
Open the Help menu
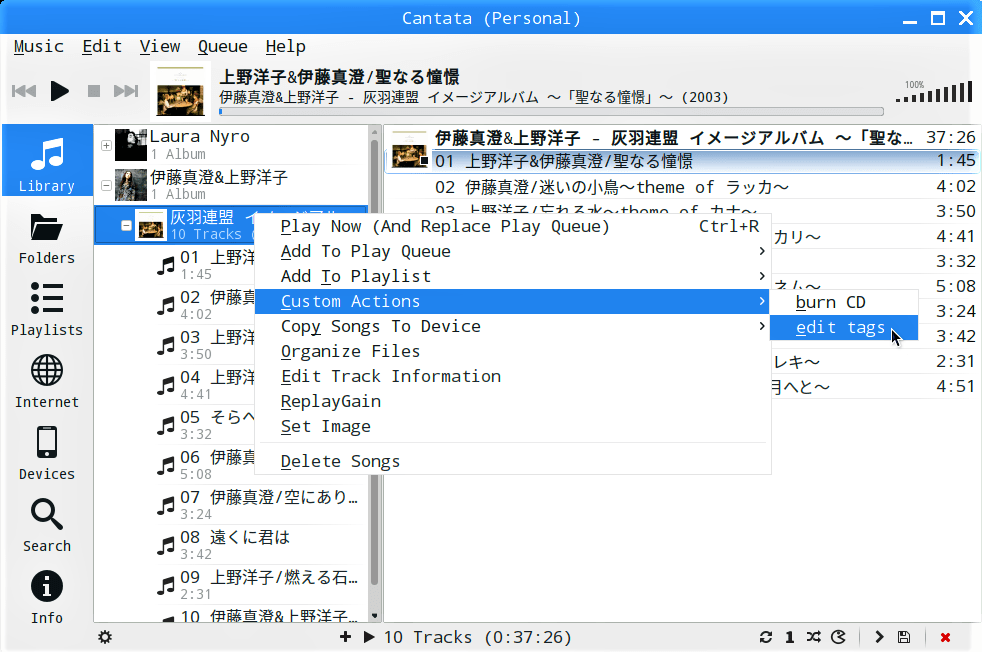point(286,46)
